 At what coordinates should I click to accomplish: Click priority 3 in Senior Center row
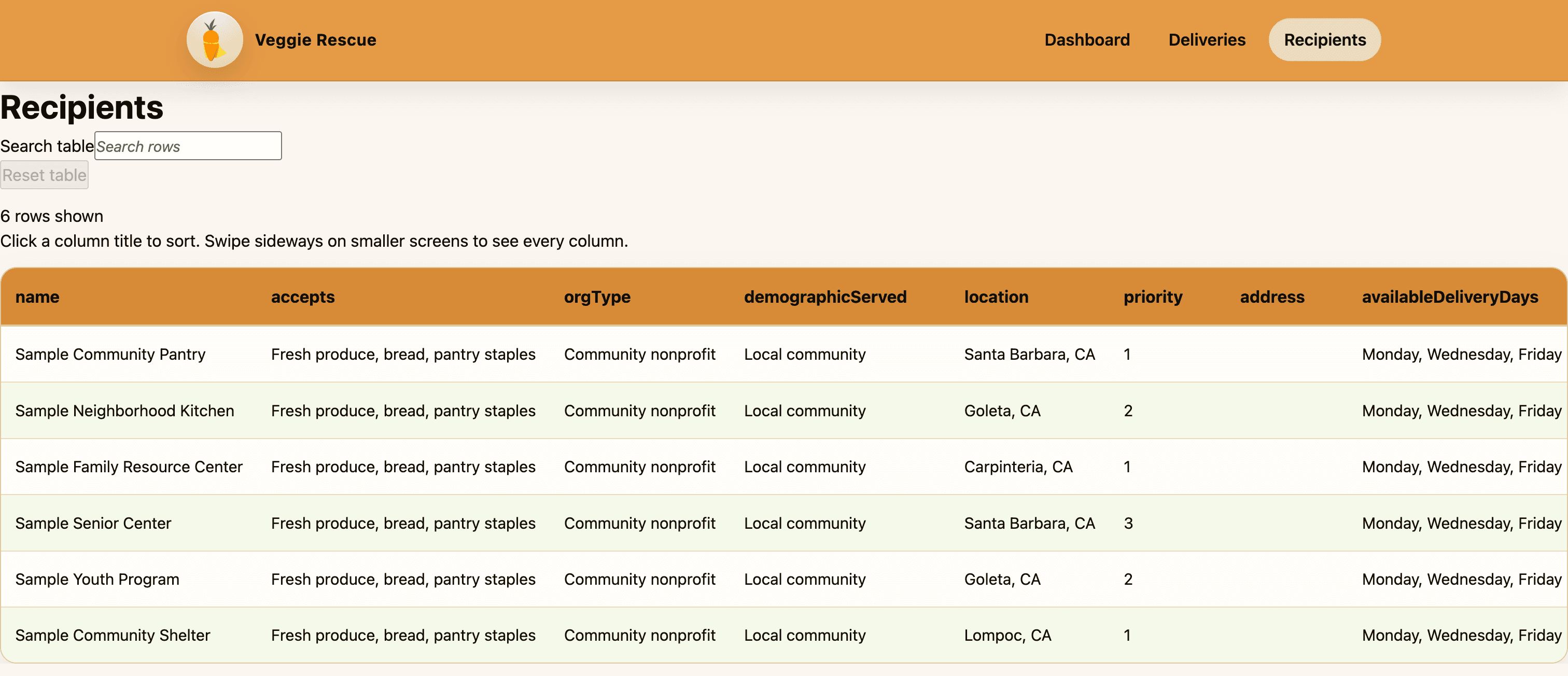(1128, 523)
